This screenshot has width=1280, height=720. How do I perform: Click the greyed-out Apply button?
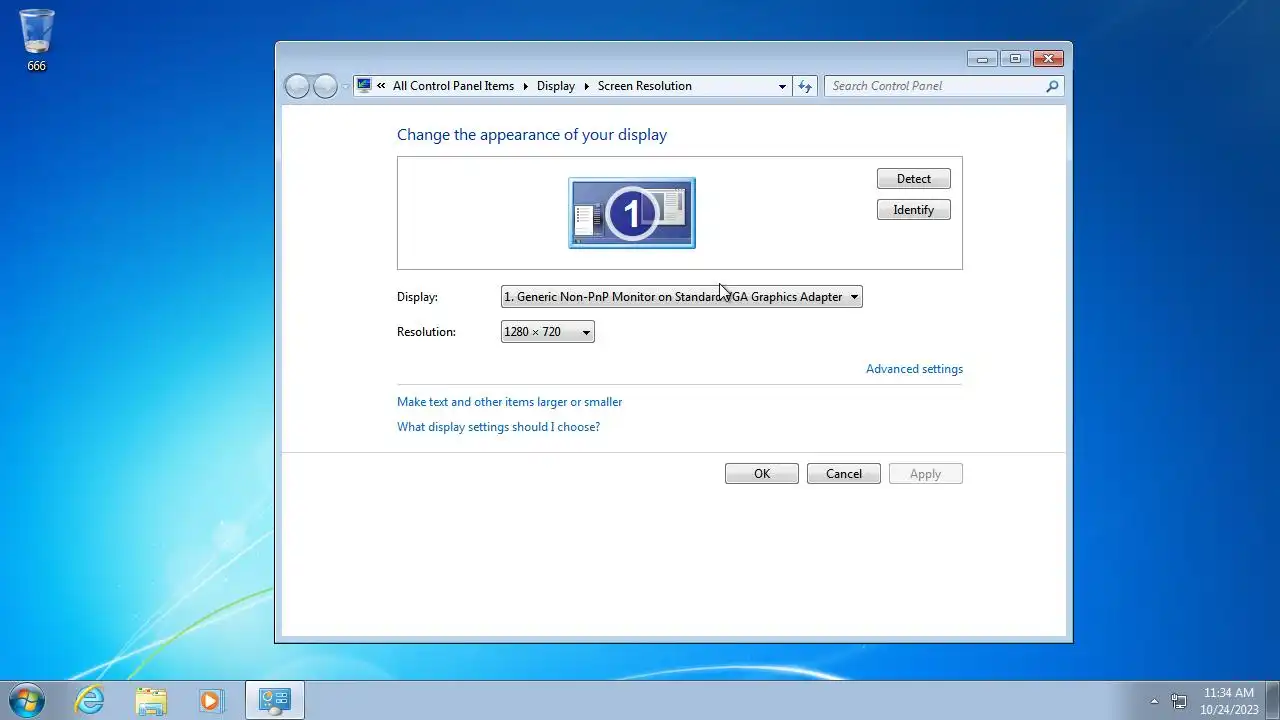coord(926,474)
